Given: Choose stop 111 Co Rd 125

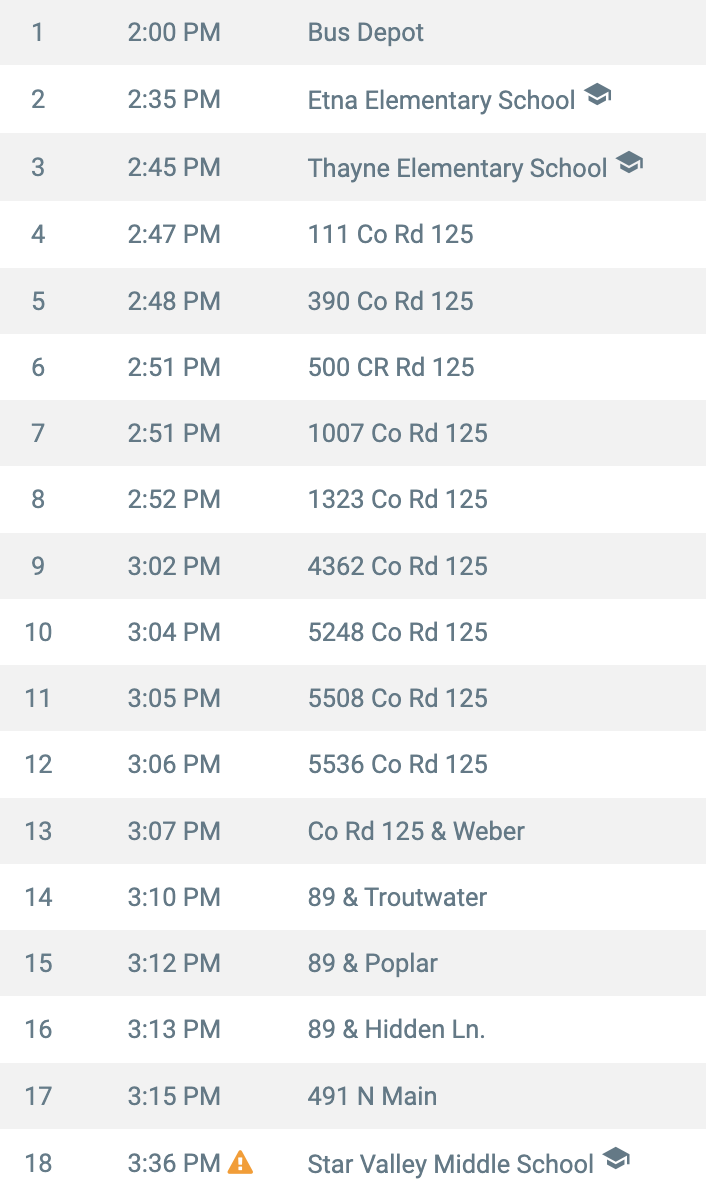Looking at the screenshot, I should [390, 234].
